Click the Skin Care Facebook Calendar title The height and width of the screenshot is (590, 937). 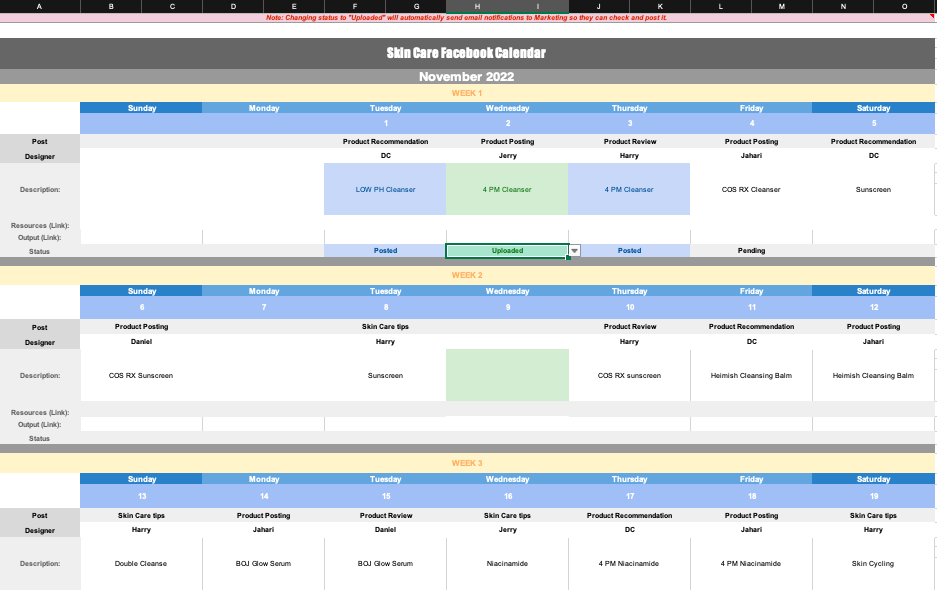tap(466, 53)
